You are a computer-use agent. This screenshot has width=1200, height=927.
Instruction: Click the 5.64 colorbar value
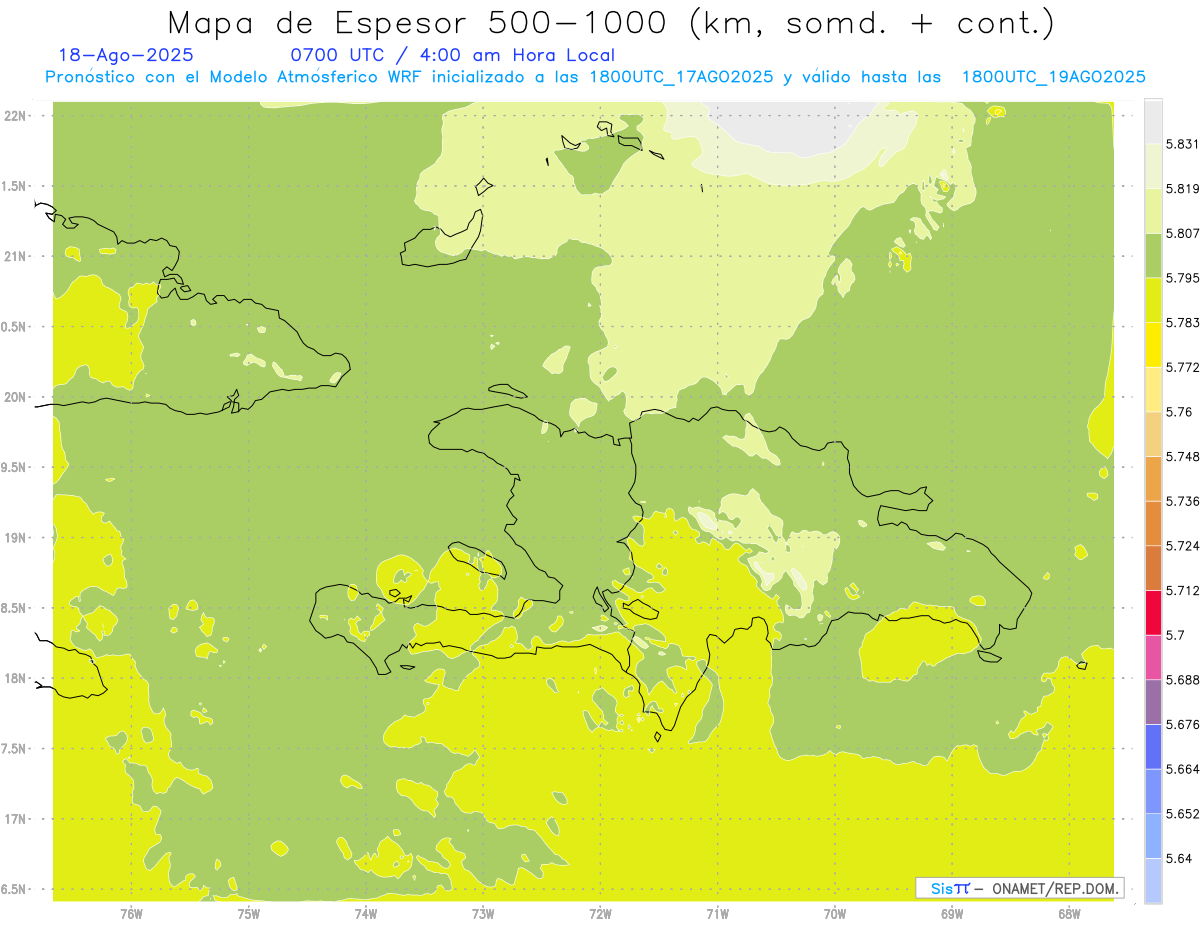(x=1180, y=858)
